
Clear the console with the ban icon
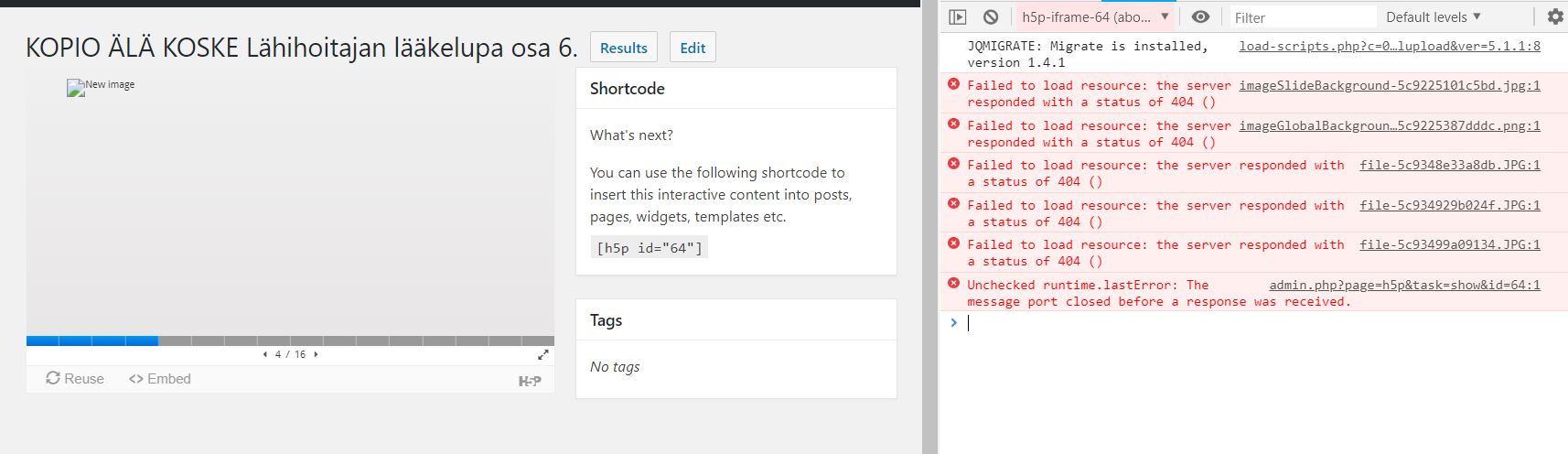point(991,16)
